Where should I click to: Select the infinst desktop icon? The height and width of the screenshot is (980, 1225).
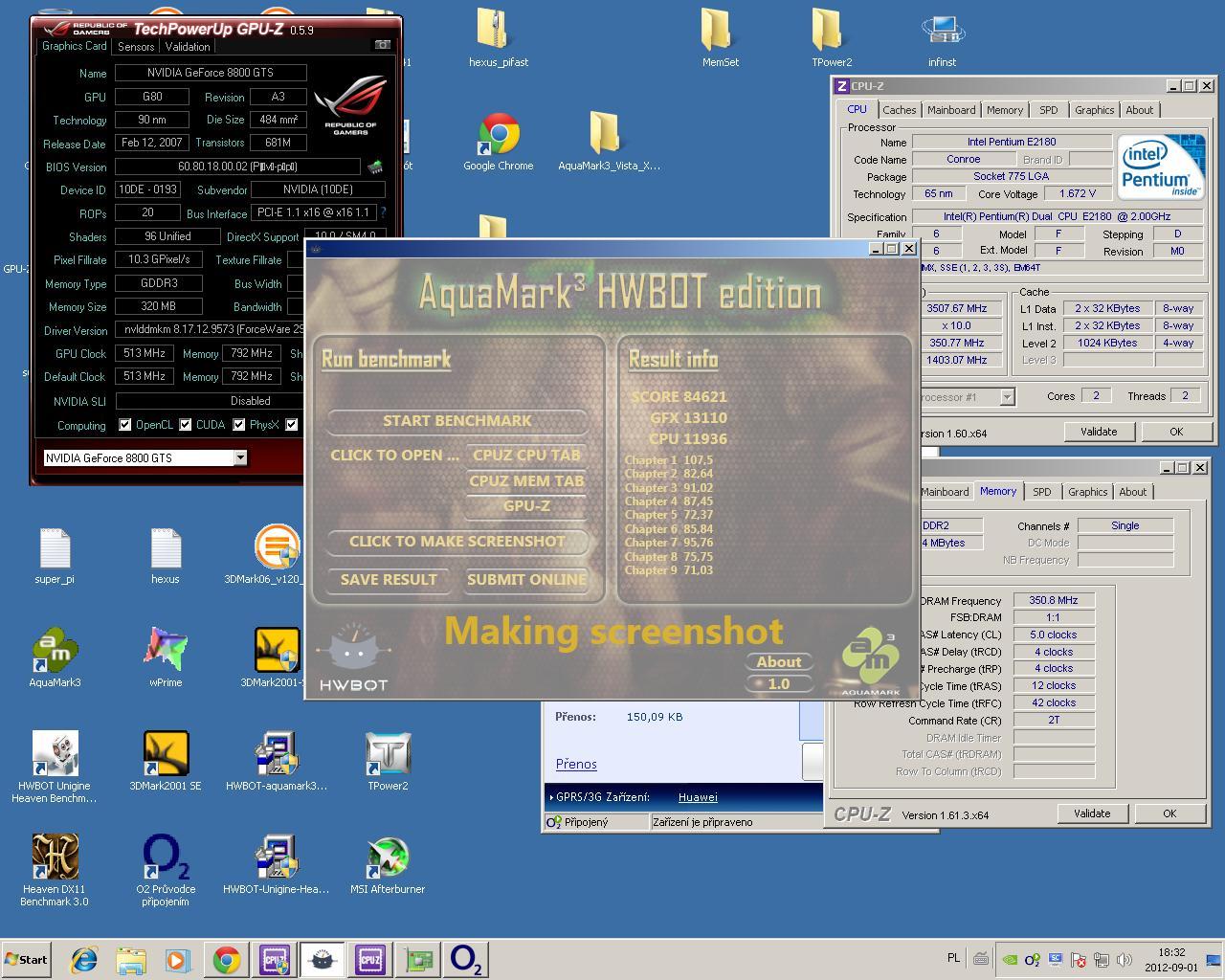[x=942, y=38]
